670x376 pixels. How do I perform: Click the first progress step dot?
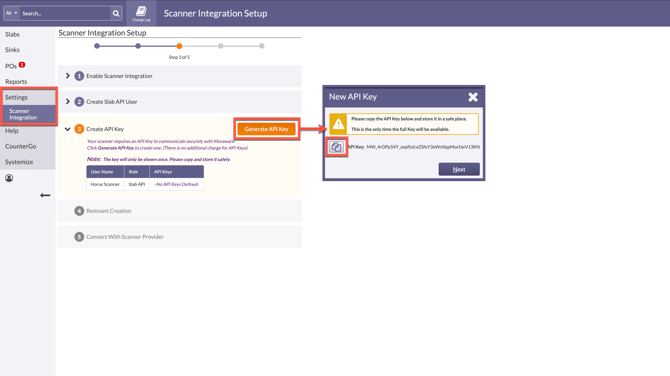(97, 46)
